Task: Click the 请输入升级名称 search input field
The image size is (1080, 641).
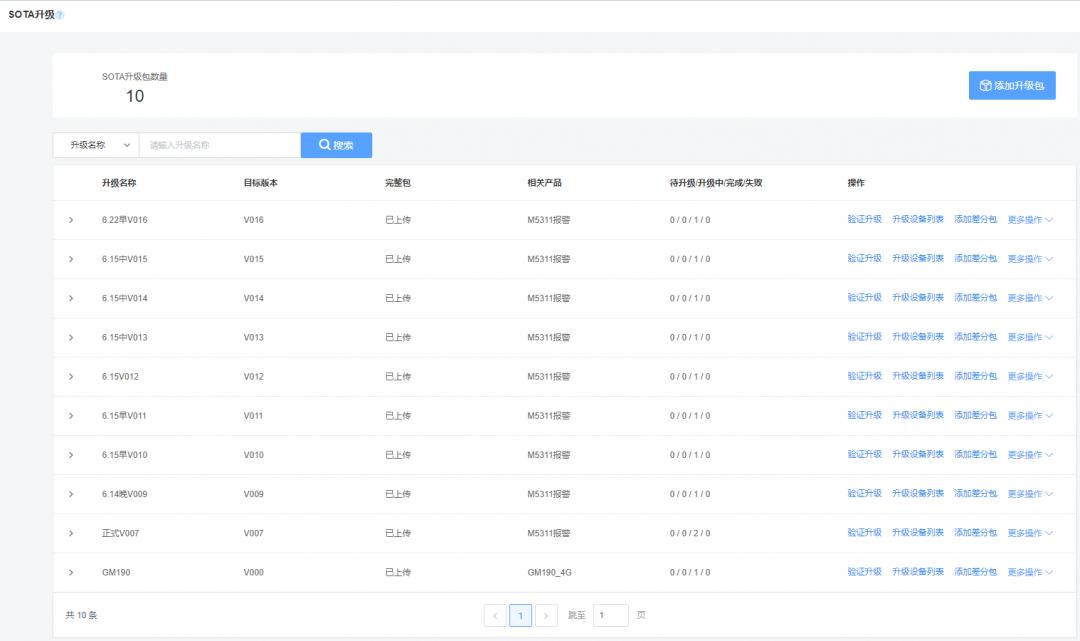Action: click(x=220, y=145)
